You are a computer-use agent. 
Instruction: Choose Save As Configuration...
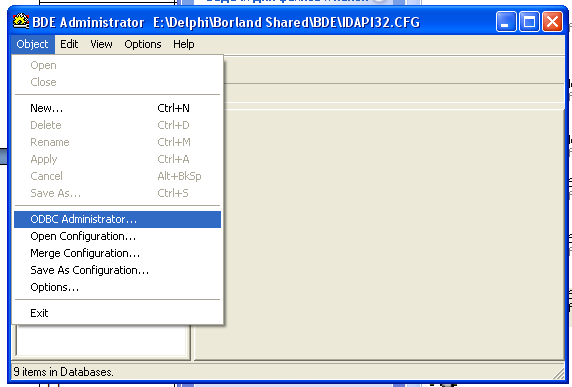coord(117,270)
